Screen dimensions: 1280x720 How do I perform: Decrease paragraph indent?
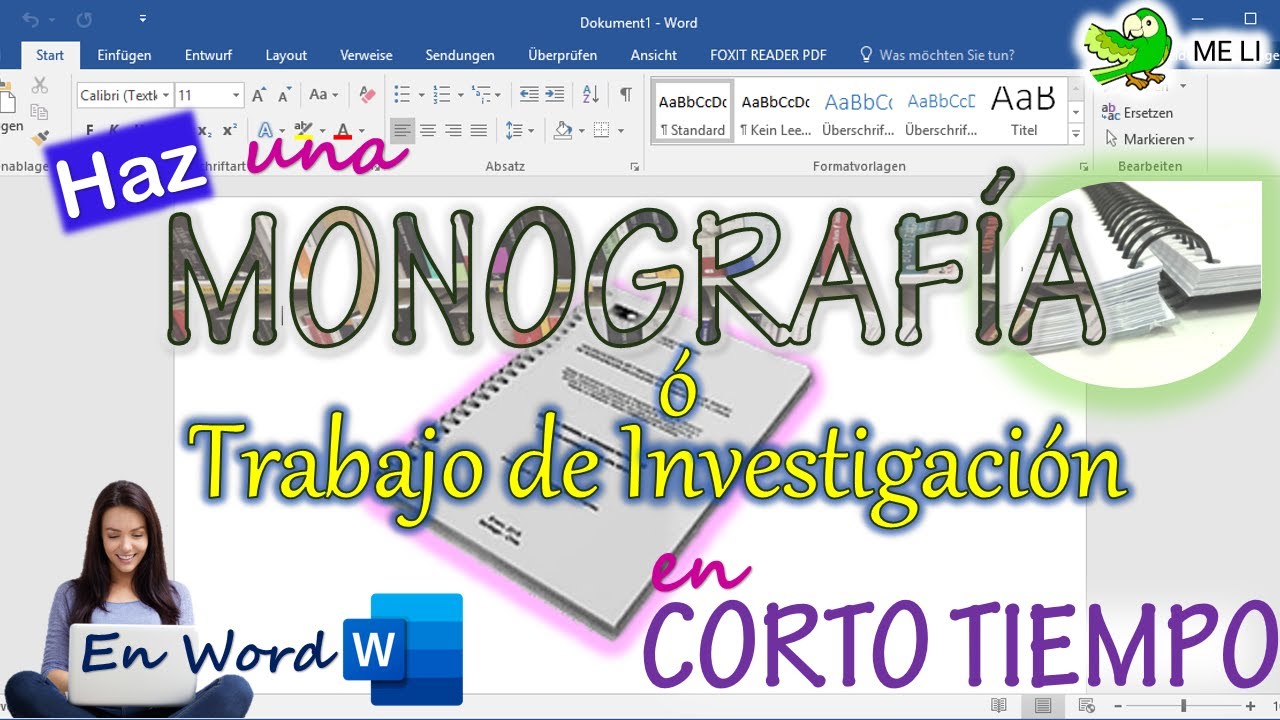pyautogui.click(x=529, y=95)
